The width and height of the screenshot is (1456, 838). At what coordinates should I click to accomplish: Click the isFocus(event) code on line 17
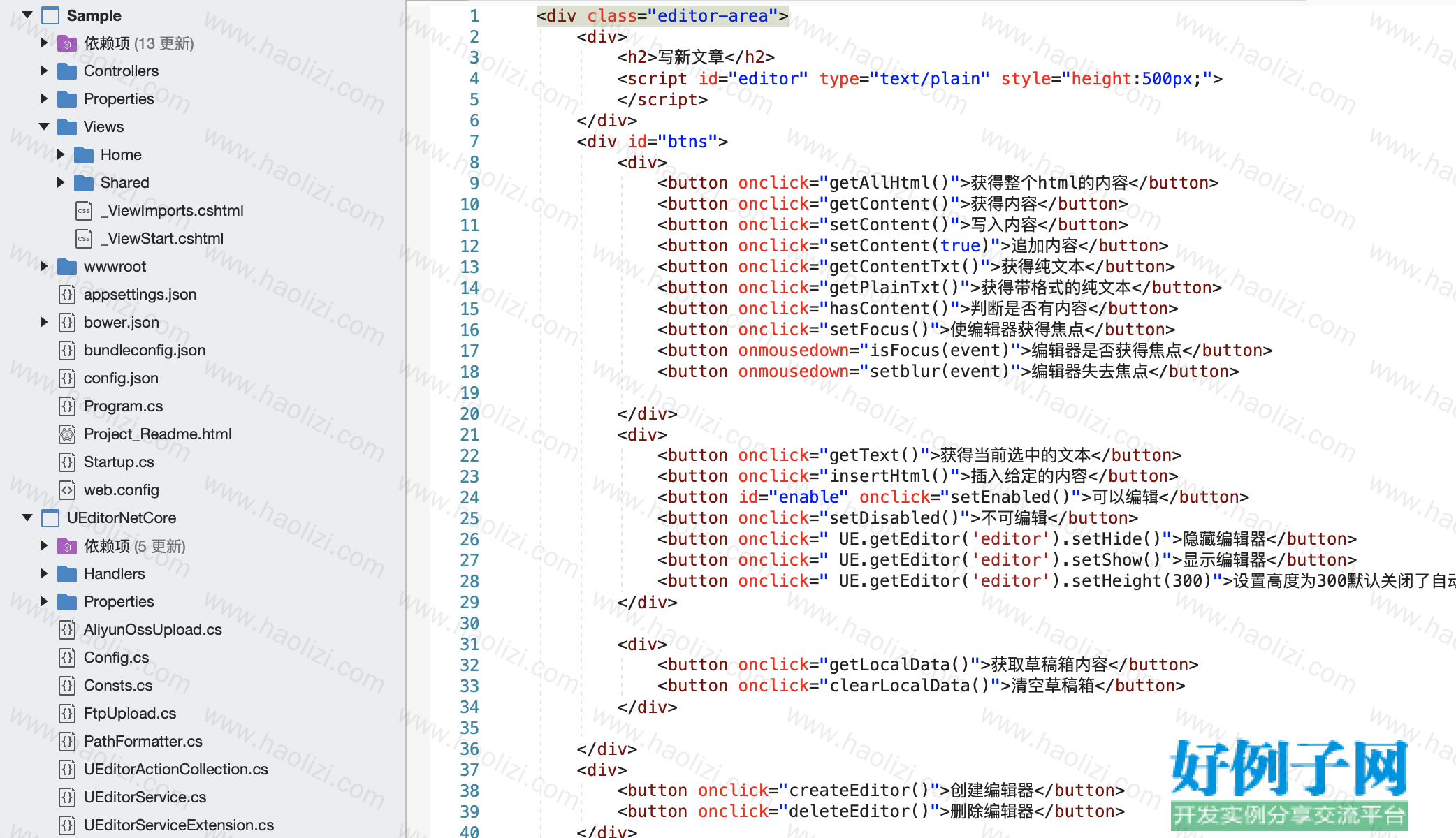pyautogui.click(x=940, y=351)
